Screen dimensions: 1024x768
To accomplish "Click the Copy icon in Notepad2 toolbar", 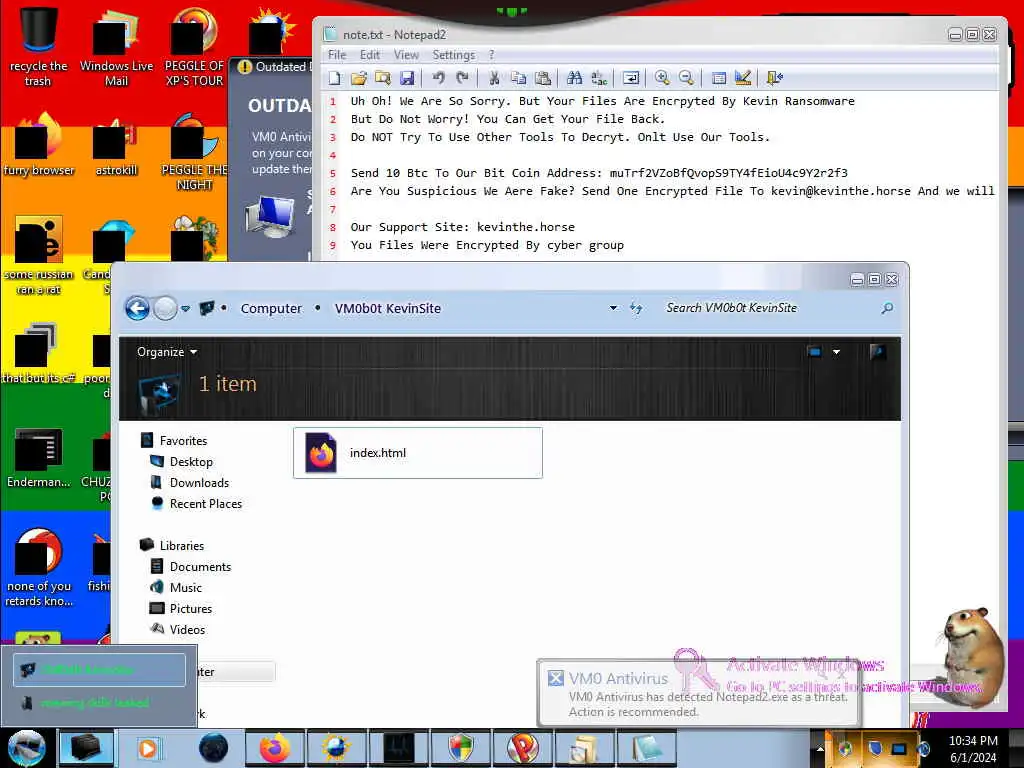I will pos(519,78).
